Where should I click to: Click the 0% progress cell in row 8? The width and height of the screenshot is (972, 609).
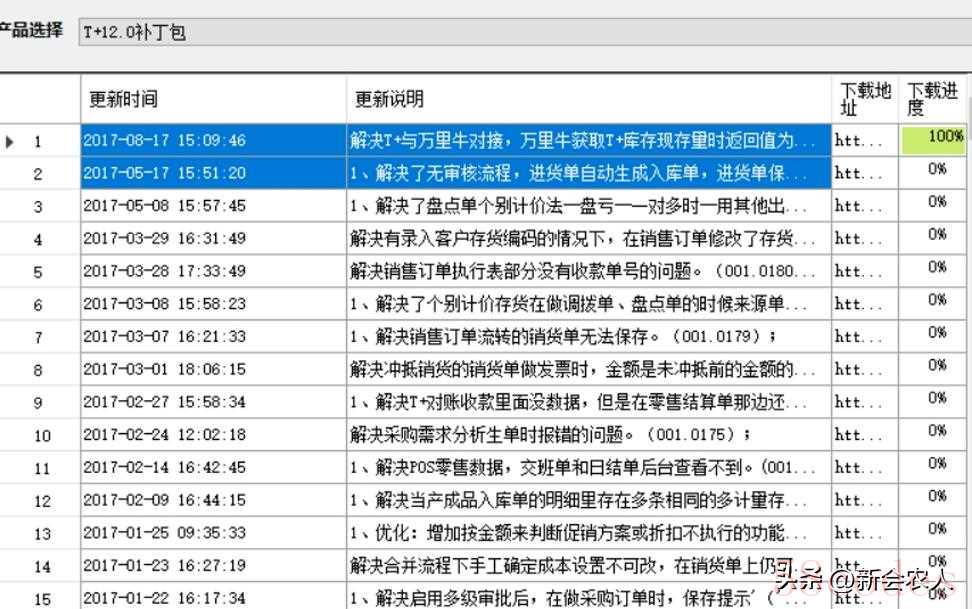point(932,370)
